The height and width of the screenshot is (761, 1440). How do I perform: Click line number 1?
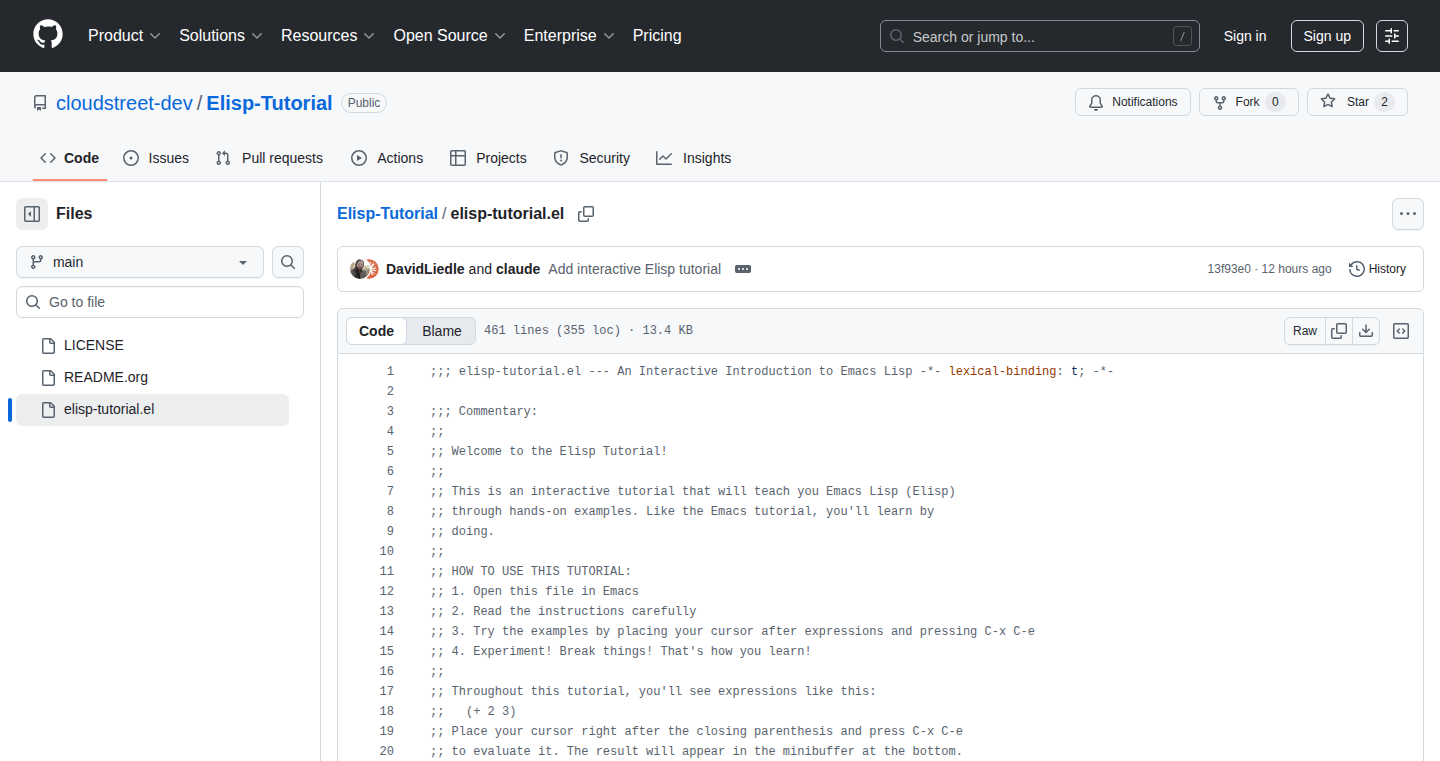click(390, 371)
